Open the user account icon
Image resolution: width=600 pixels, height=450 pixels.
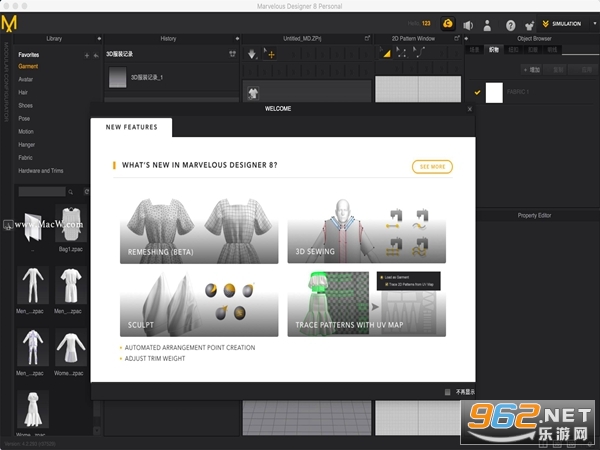point(487,25)
